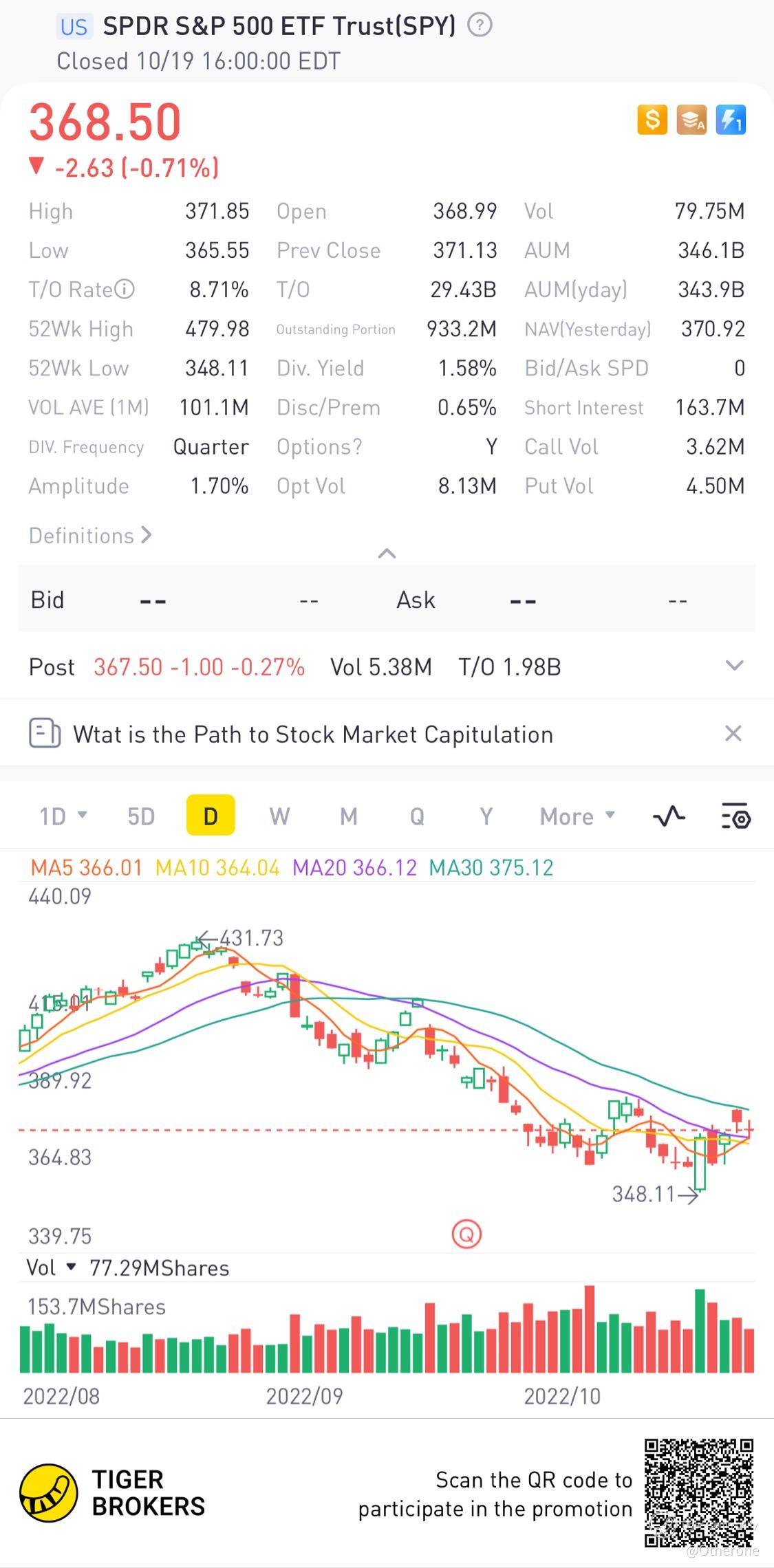The height and width of the screenshot is (1568, 774).
Task: Select the M monthly chart tab
Action: [x=349, y=816]
